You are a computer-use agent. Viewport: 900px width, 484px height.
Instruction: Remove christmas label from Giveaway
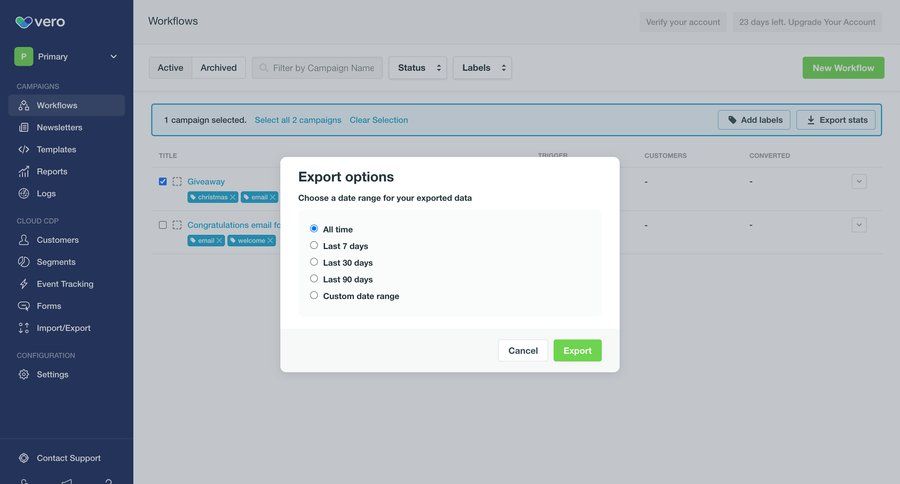tap(232, 197)
